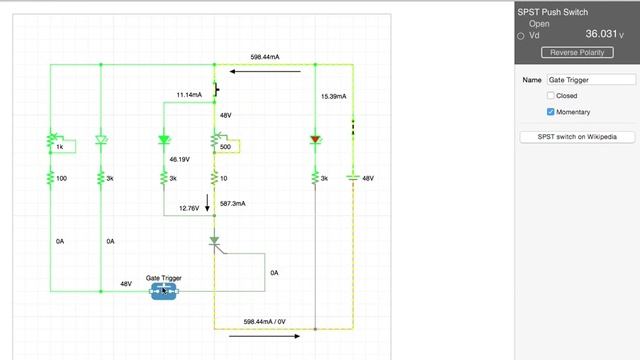The height and width of the screenshot is (360, 640).
Task: Uncheck the Momentary checkbox
Action: [x=551, y=112]
